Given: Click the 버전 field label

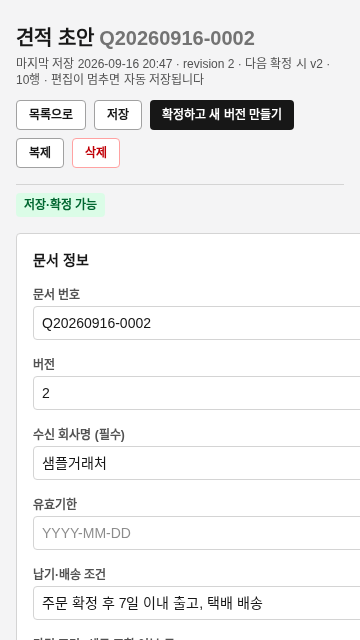Looking at the screenshot, I should click(x=44, y=364).
